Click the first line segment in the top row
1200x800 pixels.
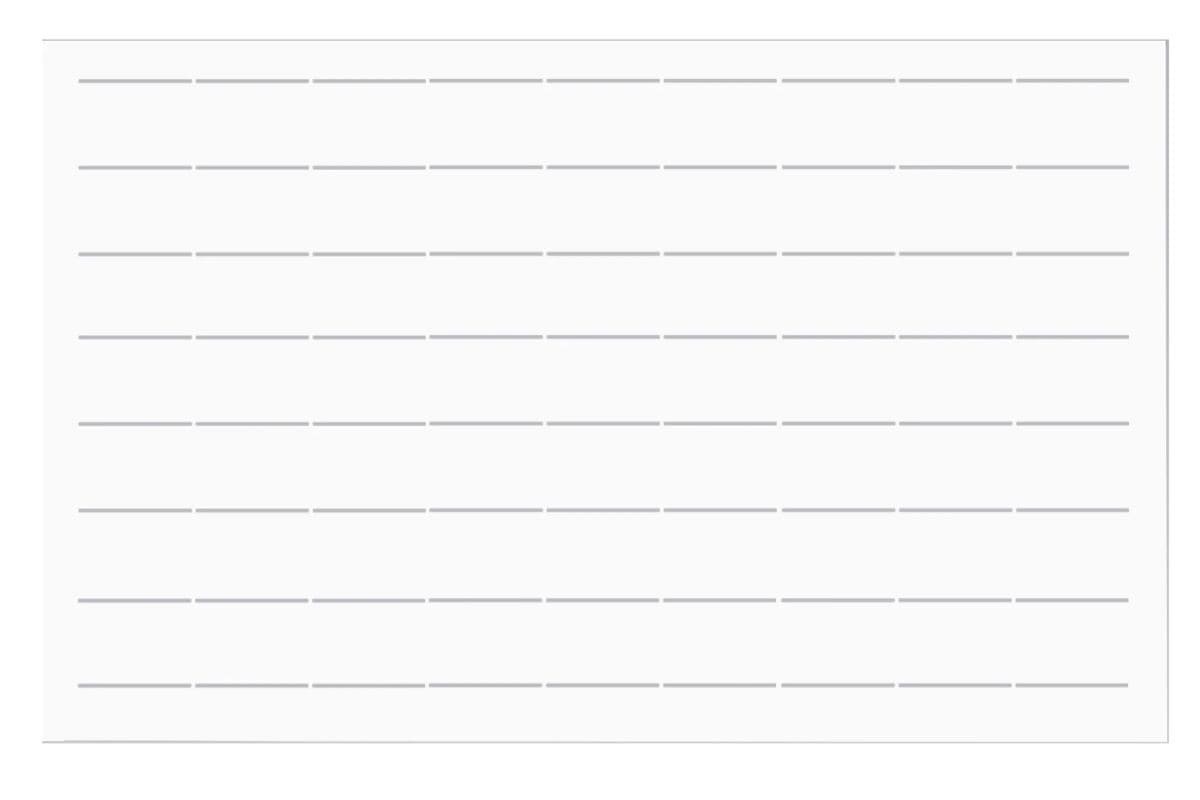(x=135, y=80)
